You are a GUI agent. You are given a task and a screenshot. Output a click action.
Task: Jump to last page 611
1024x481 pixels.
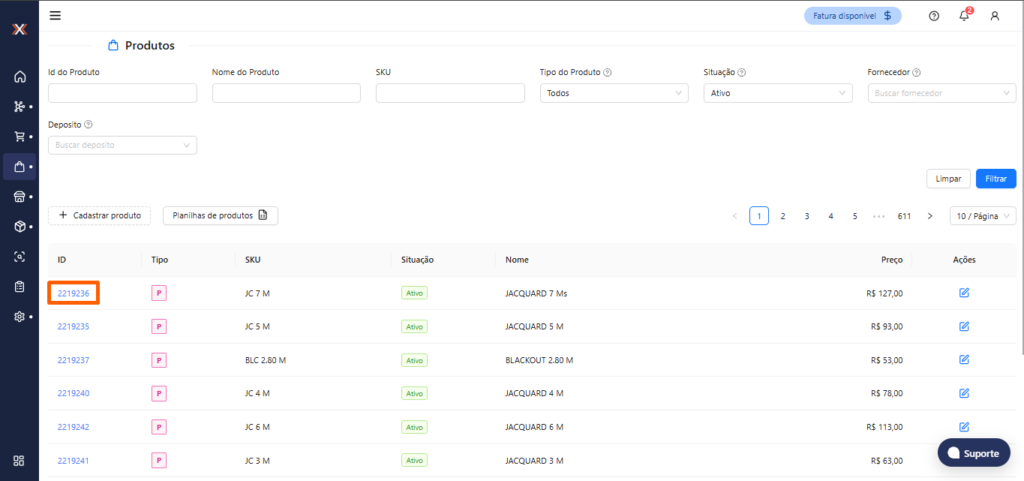tap(904, 216)
